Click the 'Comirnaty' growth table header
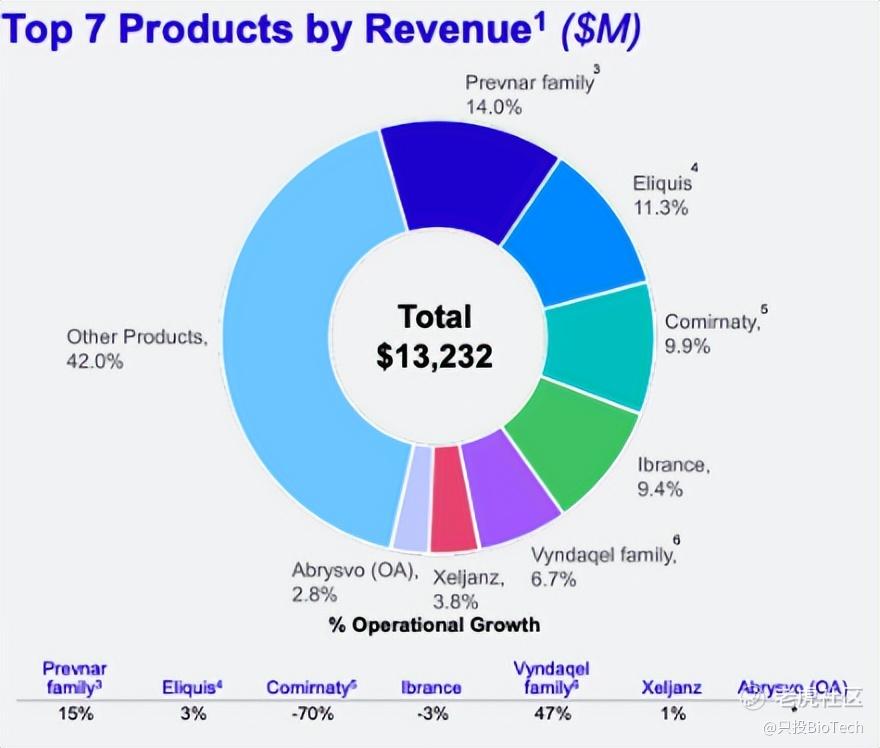880x748 pixels. pos(312,687)
